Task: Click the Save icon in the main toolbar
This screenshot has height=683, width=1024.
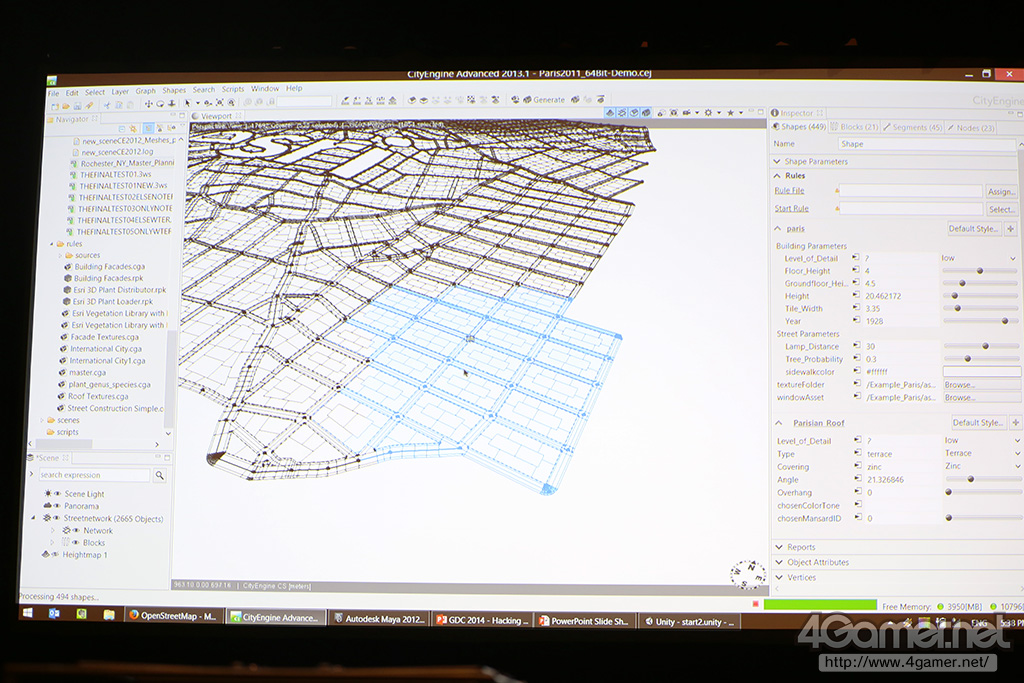Action: (77, 106)
